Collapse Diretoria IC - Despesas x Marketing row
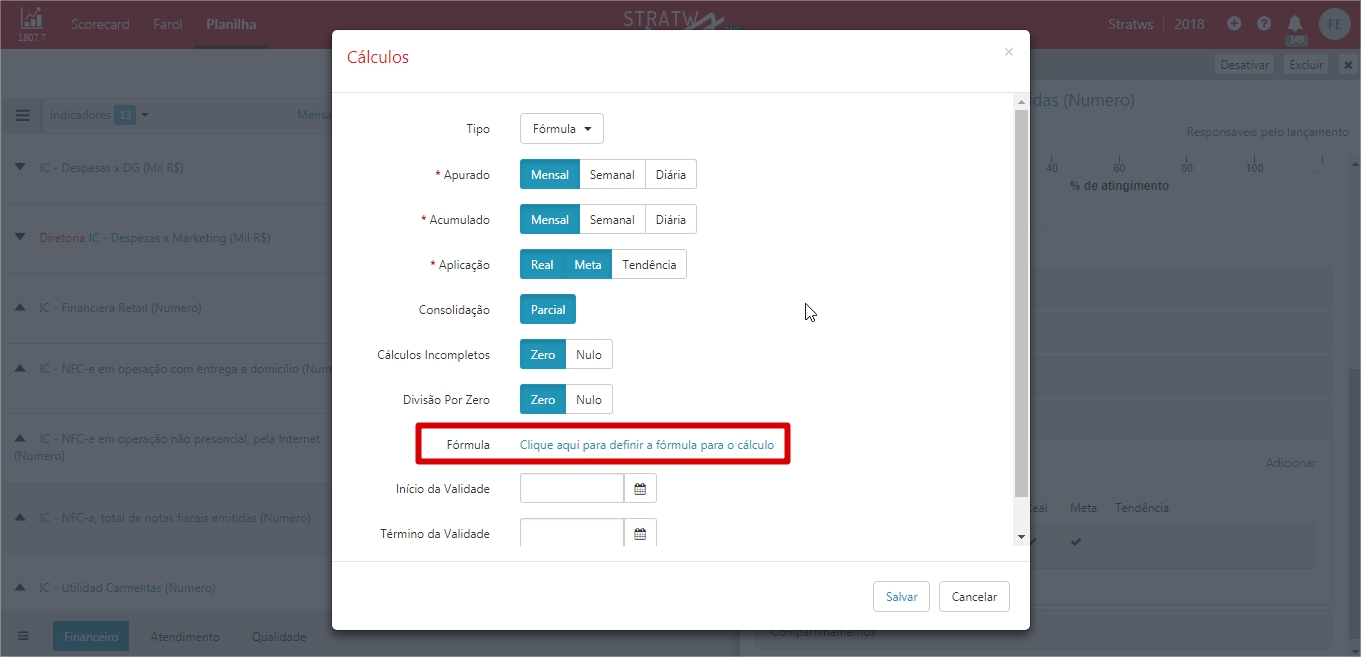The image size is (1361, 657). (x=20, y=238)
